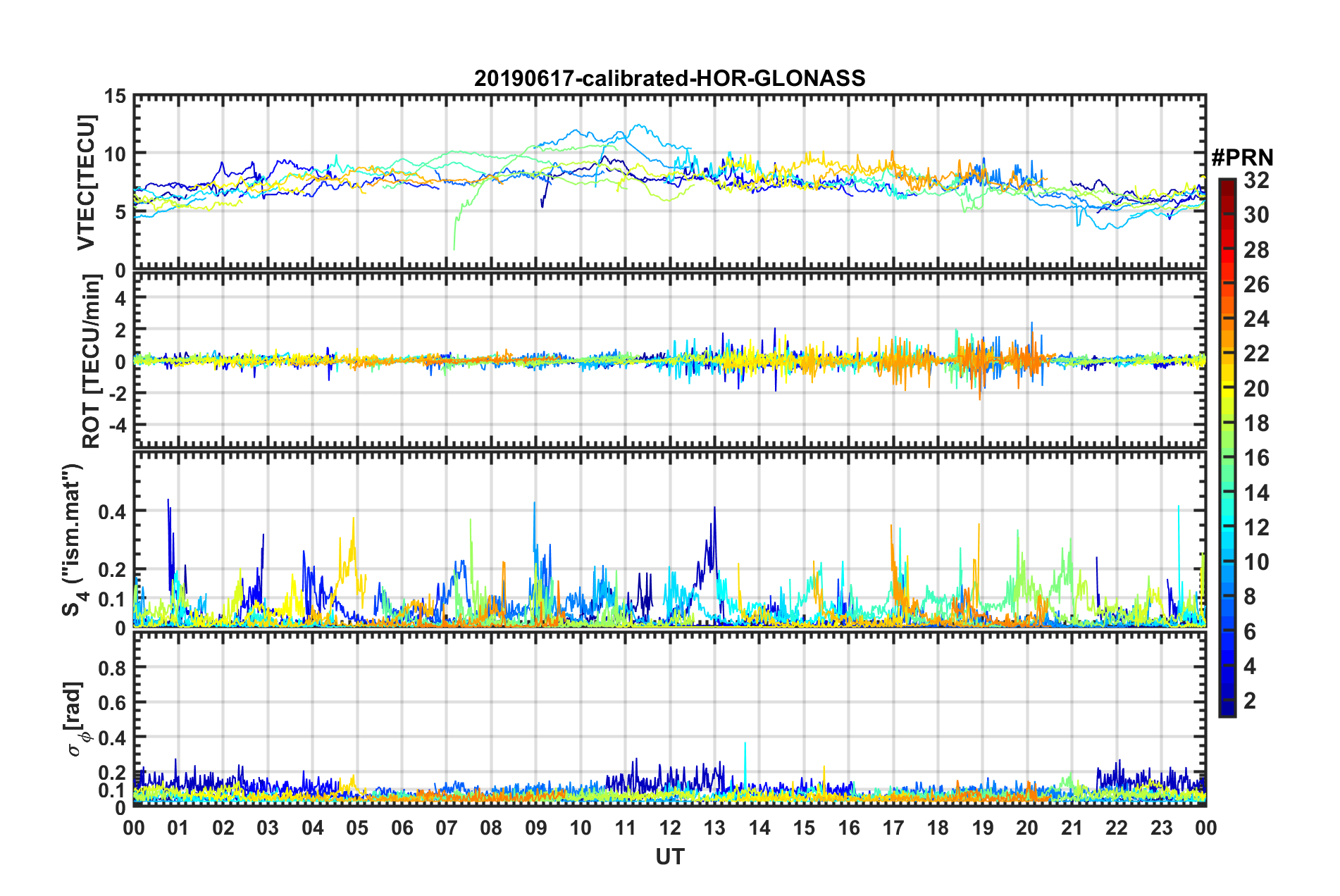Click the UT tick label 09
This screenshot has height=896, width=1340.
[x=536, y=828]
